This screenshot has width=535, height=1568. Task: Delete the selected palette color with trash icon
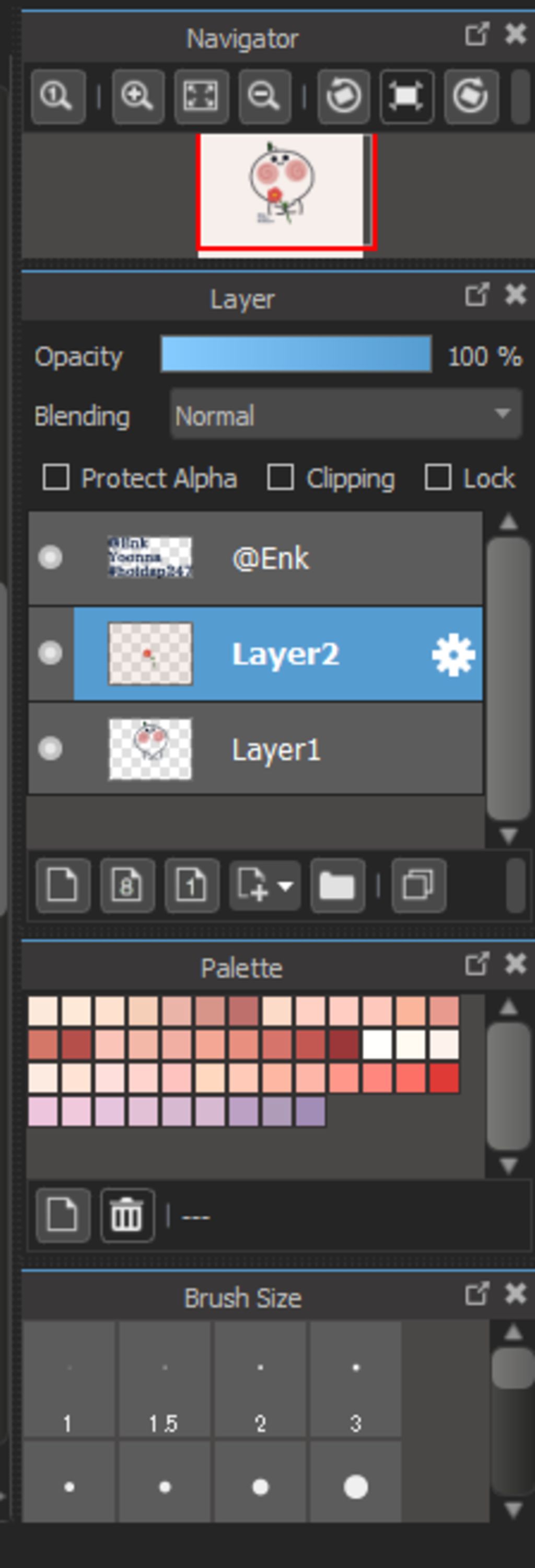coord(127,1216)
